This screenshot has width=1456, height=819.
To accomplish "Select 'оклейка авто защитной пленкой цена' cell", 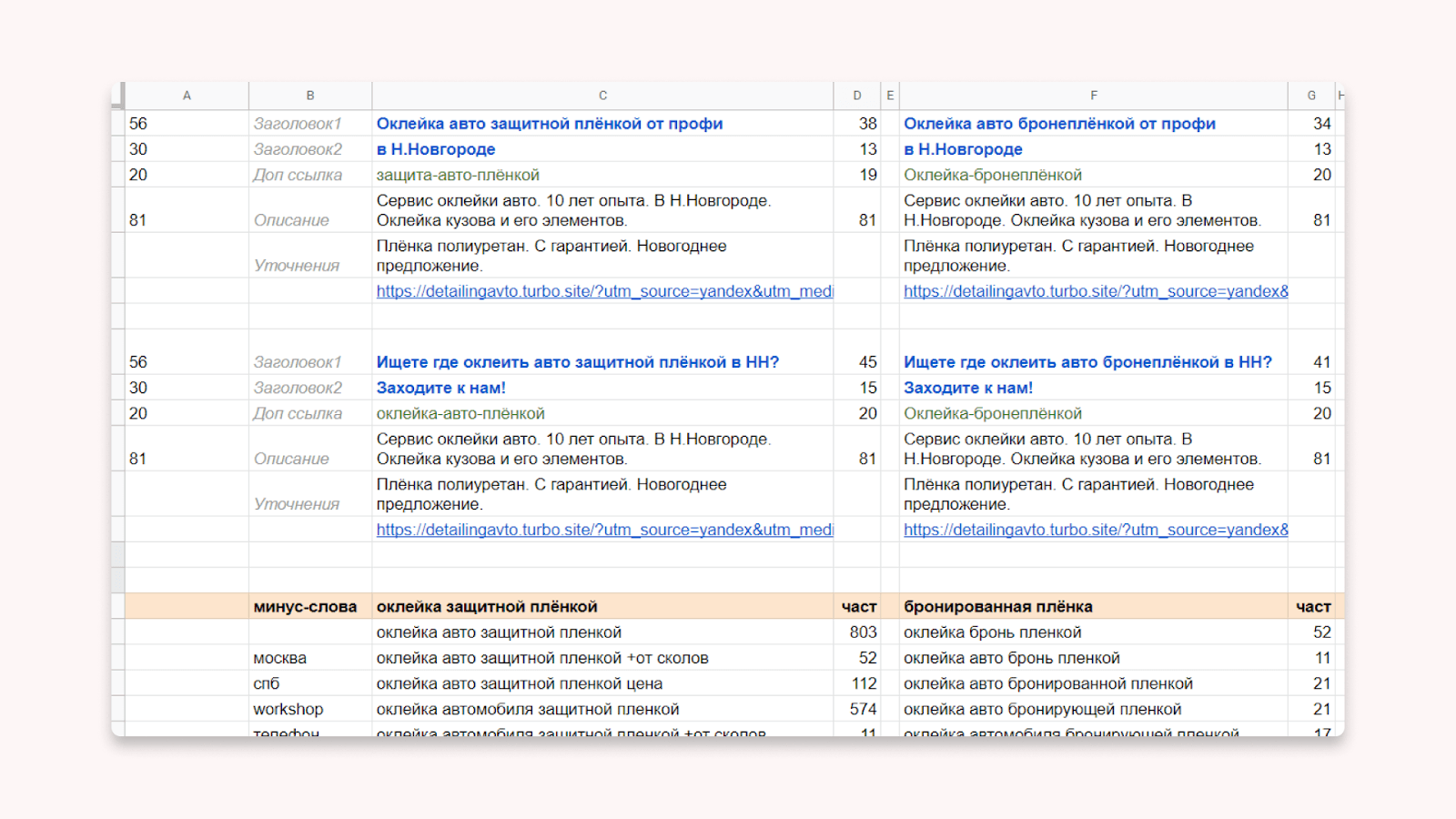I will pyautogui.click(x=520, y=683).
